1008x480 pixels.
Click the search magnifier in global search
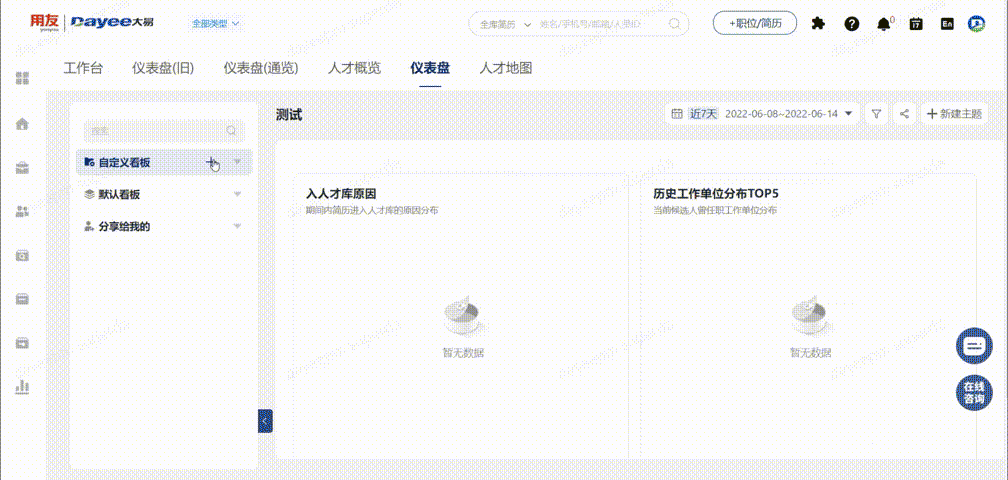point(674,24)
